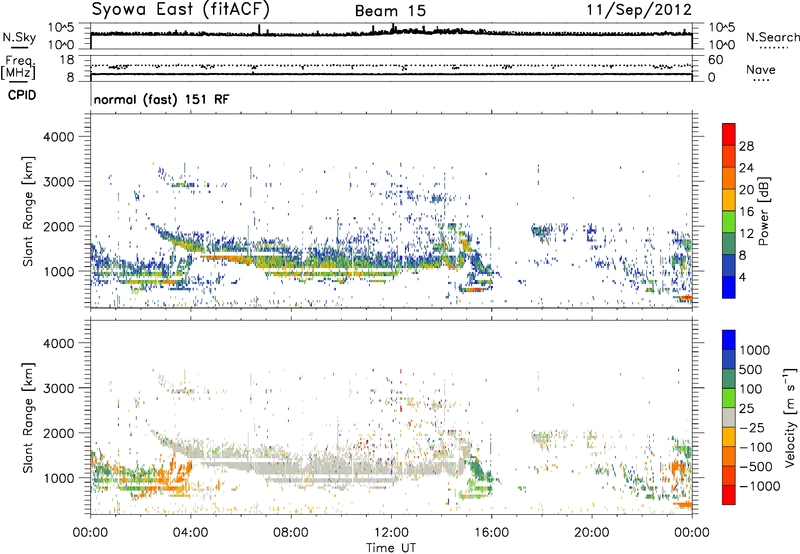Viewport: 800px width, 554px height.
Task: Click the "3000" tick beside Velocity panel
Action: click(x=58, y=388)
